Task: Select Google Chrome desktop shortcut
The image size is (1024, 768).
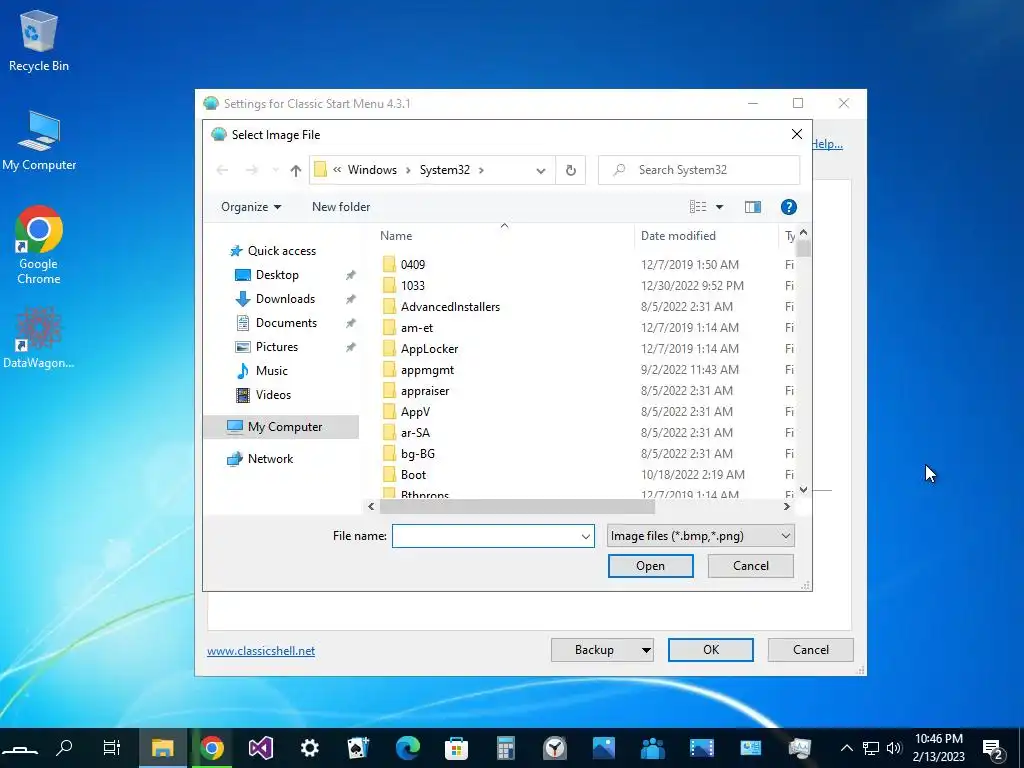Action: 39,245
